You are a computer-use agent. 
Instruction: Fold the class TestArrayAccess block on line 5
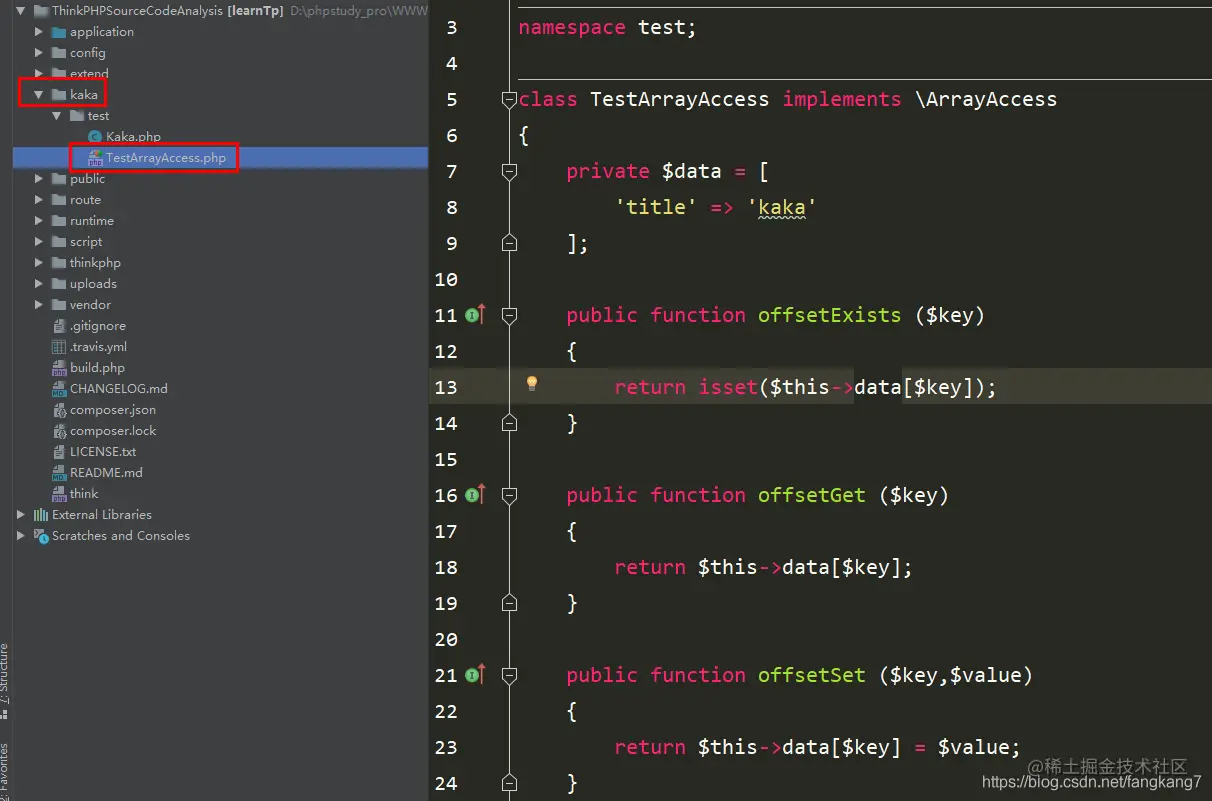coord(509,99)
